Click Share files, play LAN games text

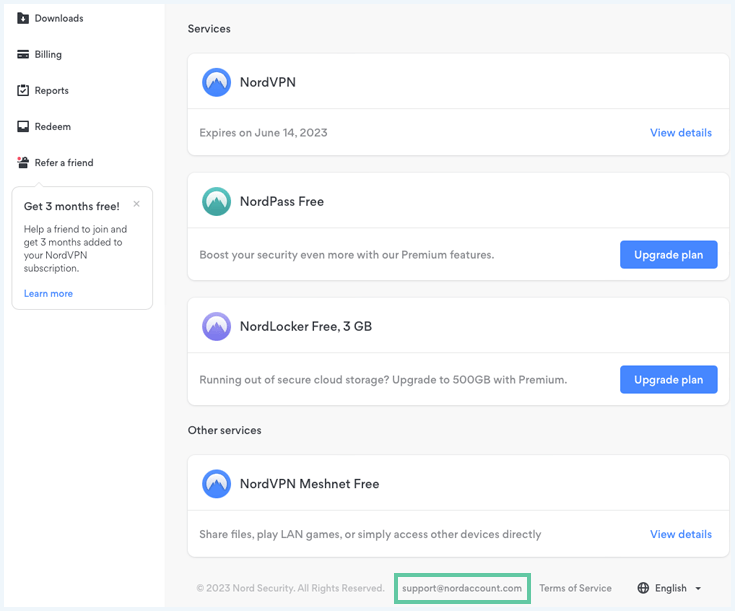(370, 534)
